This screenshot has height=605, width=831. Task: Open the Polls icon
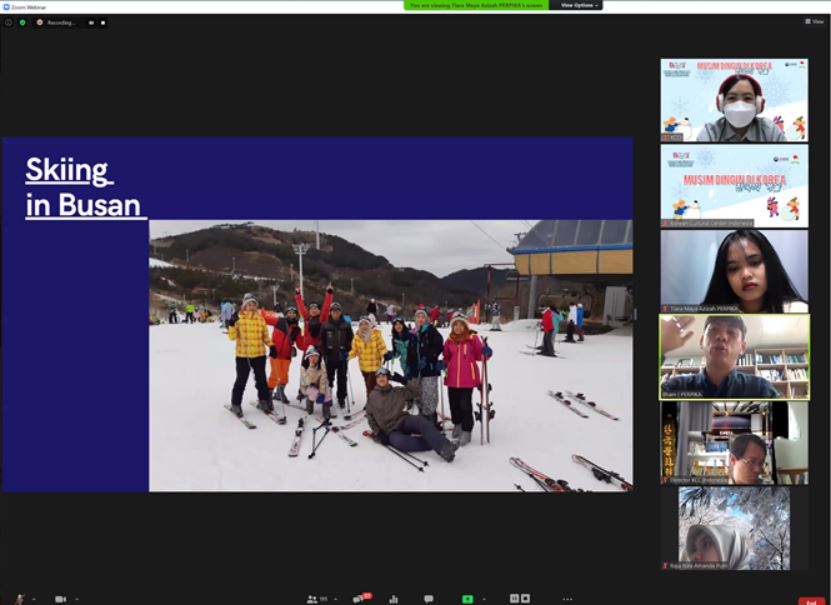(x=393, y=599)
